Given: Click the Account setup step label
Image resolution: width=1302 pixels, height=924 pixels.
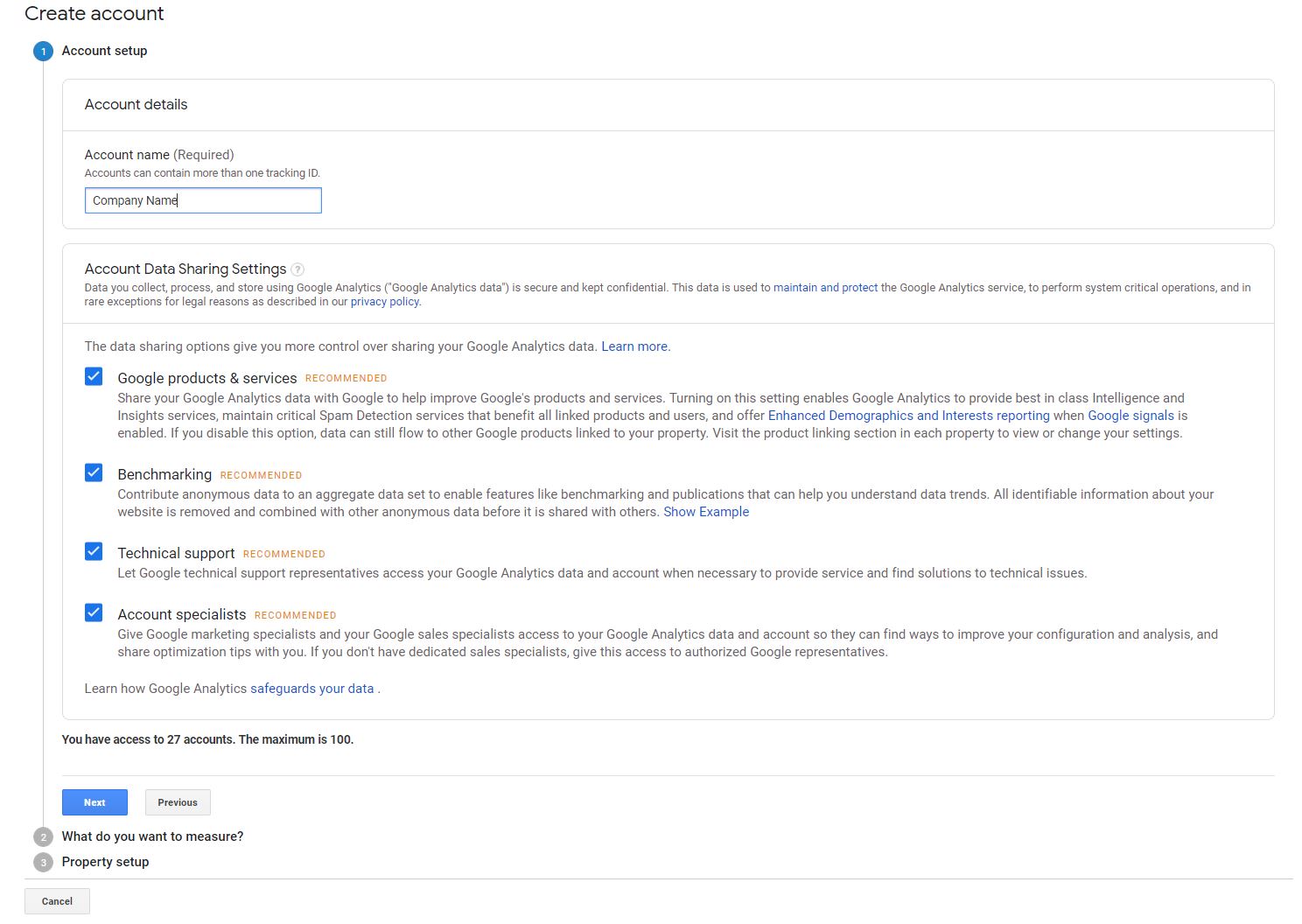Looking at the screenshot, I should 104,51.
